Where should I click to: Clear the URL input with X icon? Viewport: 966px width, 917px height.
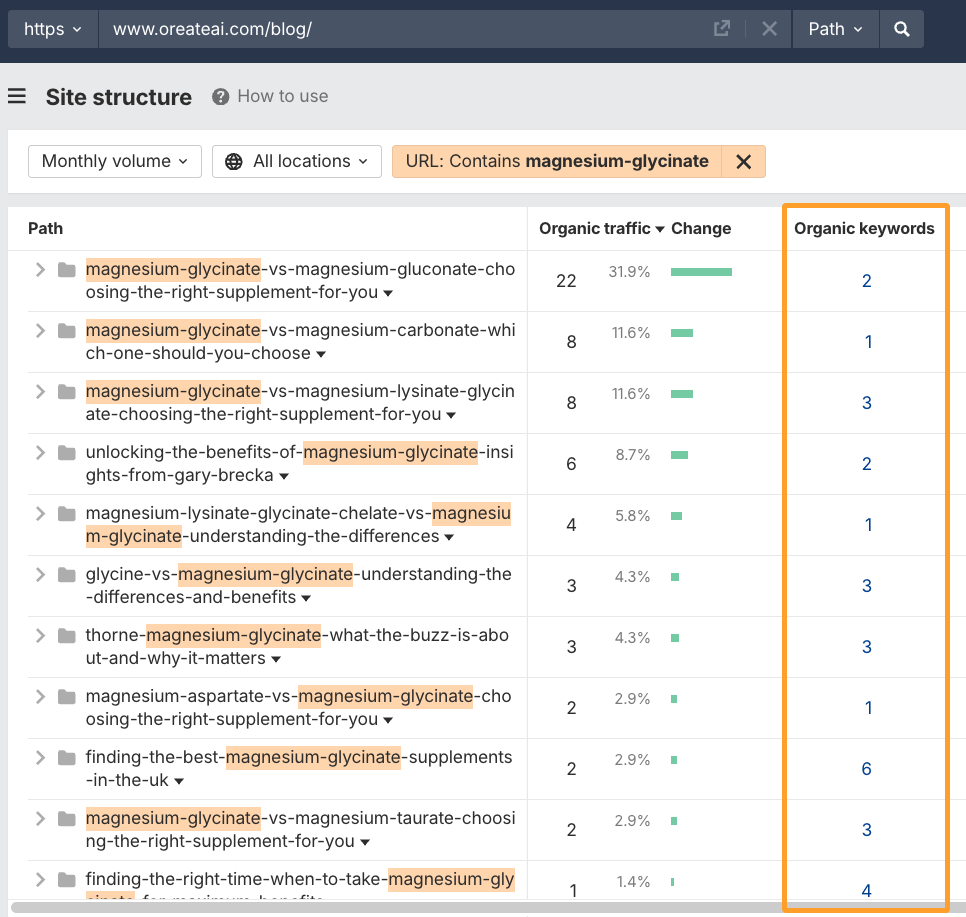point(769,29)
